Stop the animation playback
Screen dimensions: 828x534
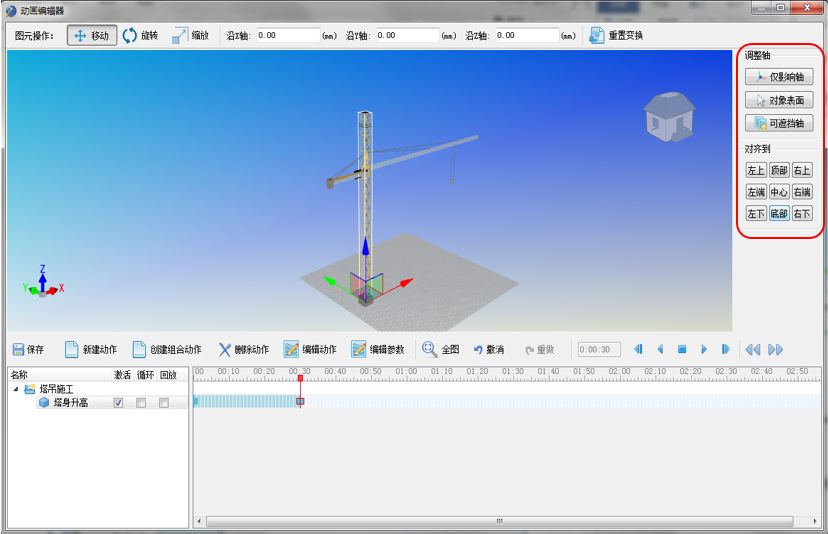(x=682, y=349)
